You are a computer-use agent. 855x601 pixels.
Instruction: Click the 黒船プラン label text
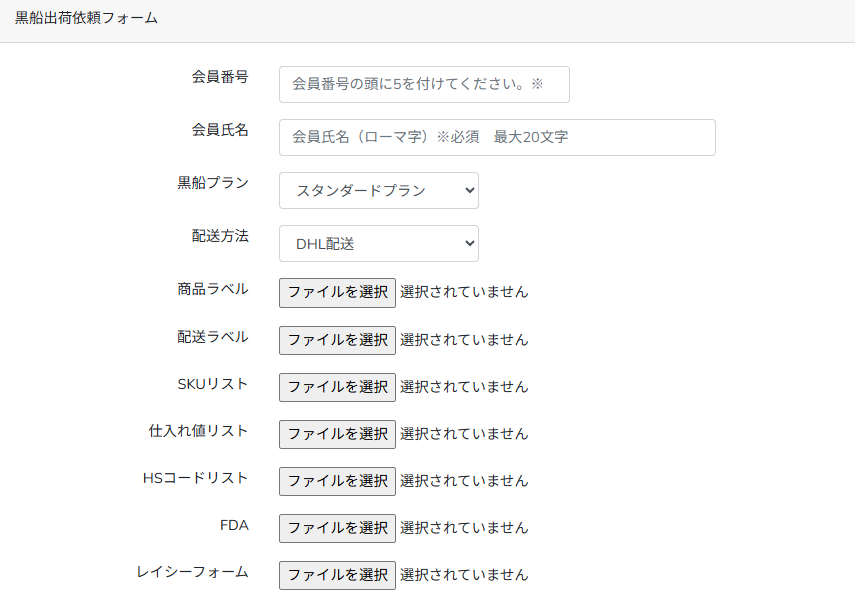tap(213, 183)
